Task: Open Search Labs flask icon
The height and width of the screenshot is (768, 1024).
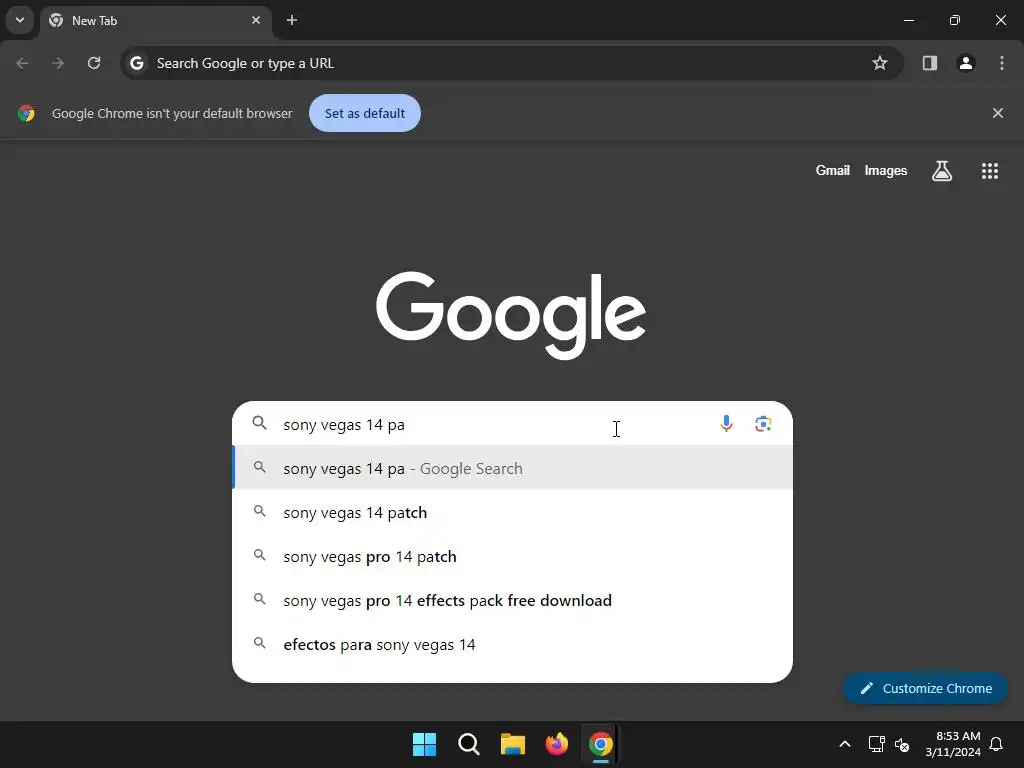Action: (x=942, y=171)
